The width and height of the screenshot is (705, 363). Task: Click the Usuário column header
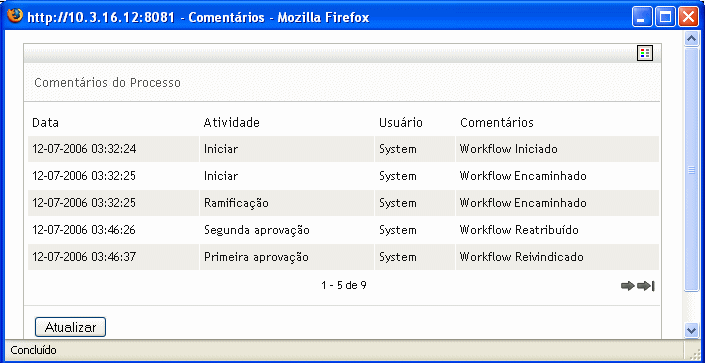[401, 123]
